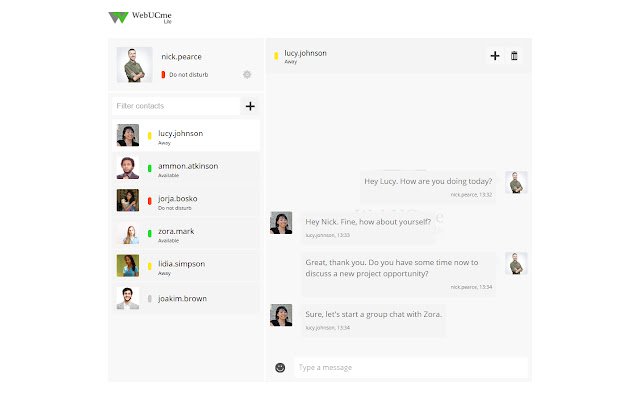Delete the lucy.johnson conversation with trash icon
The width and height of the screenshot is (640, 400).
click(x=514, y=56)
